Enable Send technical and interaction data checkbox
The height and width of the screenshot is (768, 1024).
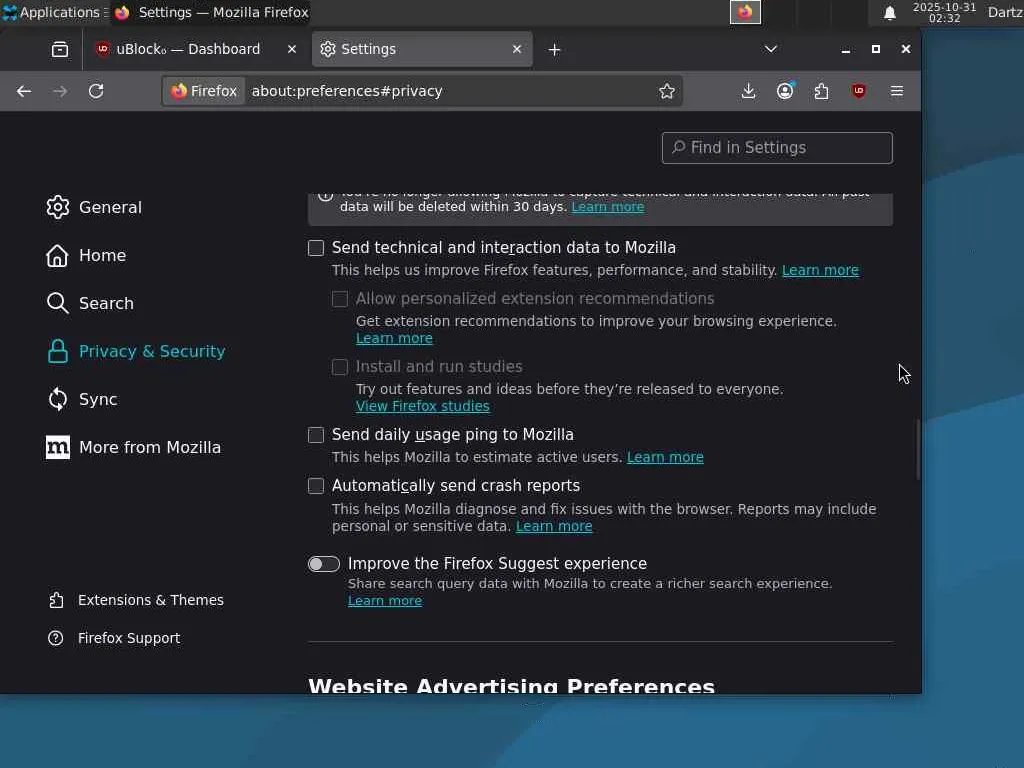[316, 248]
